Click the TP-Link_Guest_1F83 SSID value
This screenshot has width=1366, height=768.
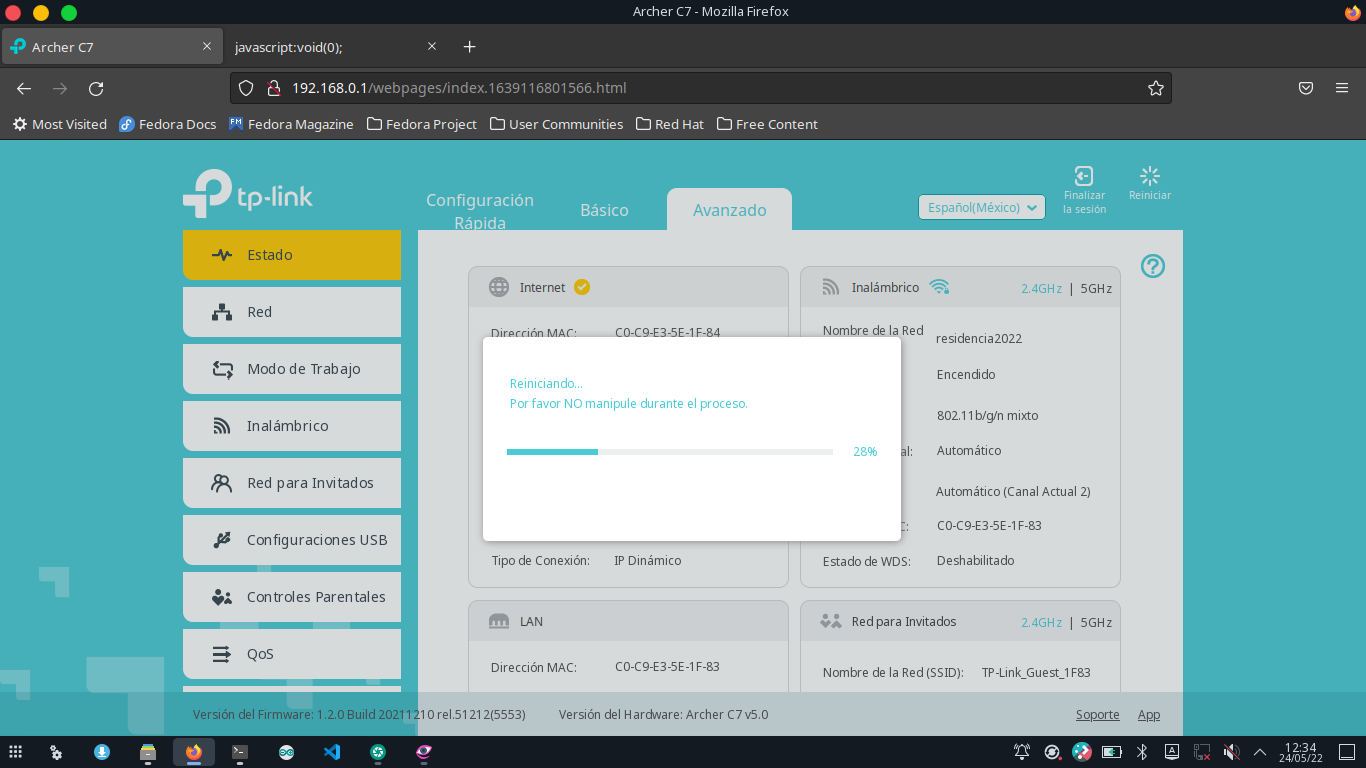point(1036,672)
